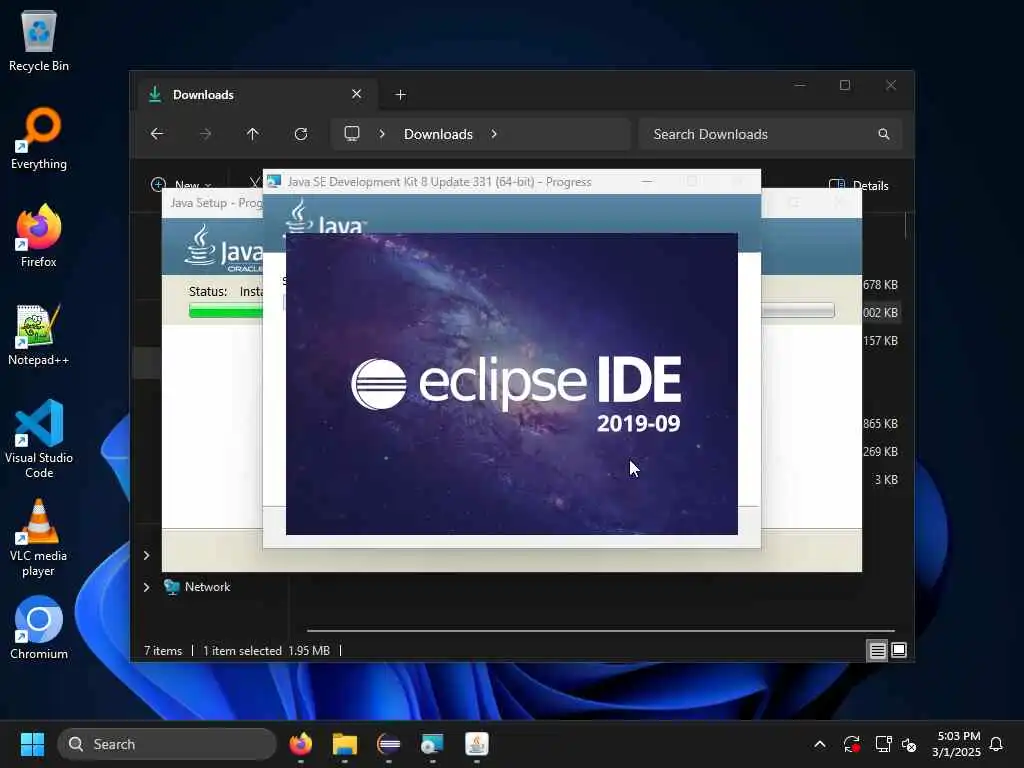Click the Eclipse IDE splash screen
Screen dimensions: 1024x768
pos(512,384)
